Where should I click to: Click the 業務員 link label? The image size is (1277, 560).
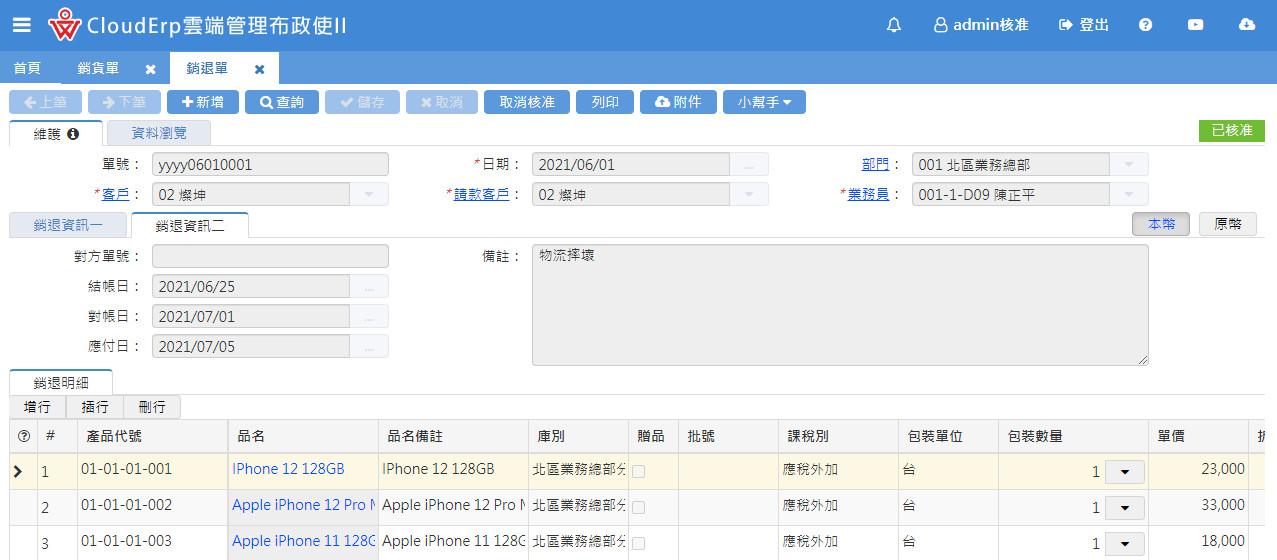(868, 194)
